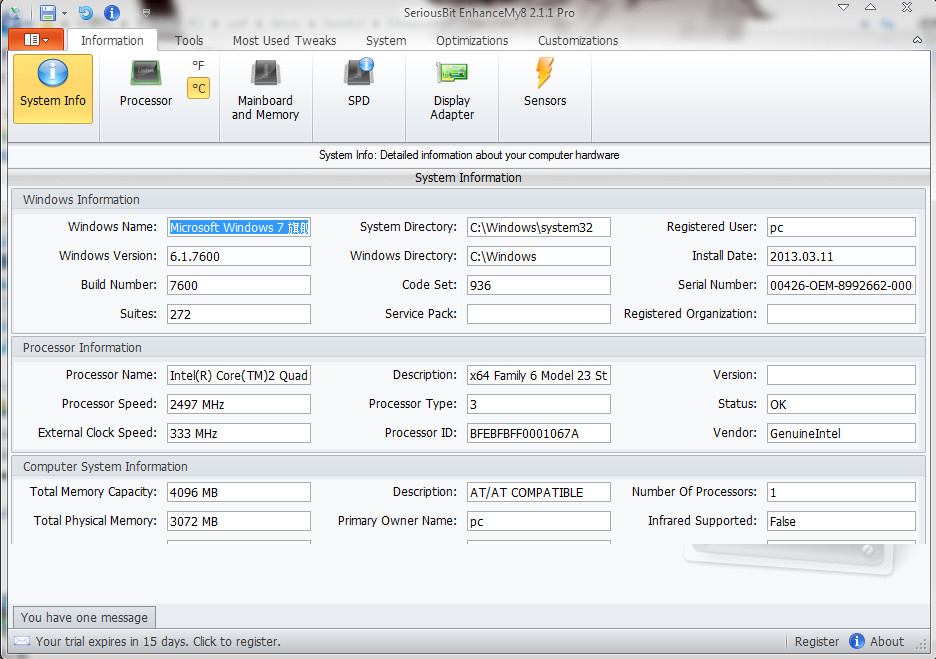Click the Windows Version field

point(239,256)
